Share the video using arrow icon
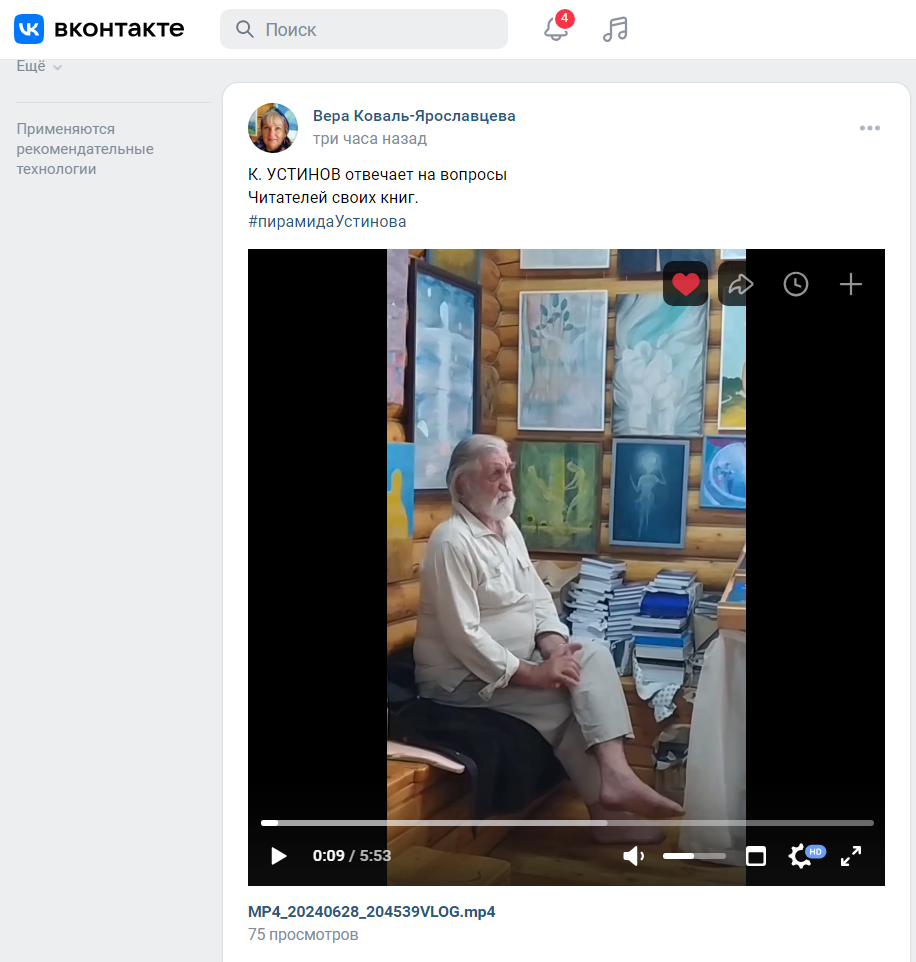 pos(740,284)
